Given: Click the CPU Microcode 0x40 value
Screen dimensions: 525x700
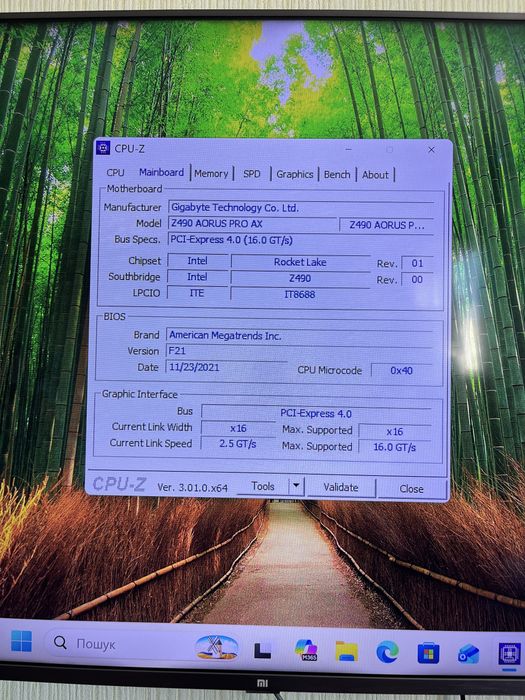Looking at the screenshot, I should click(x=401, y=371).
